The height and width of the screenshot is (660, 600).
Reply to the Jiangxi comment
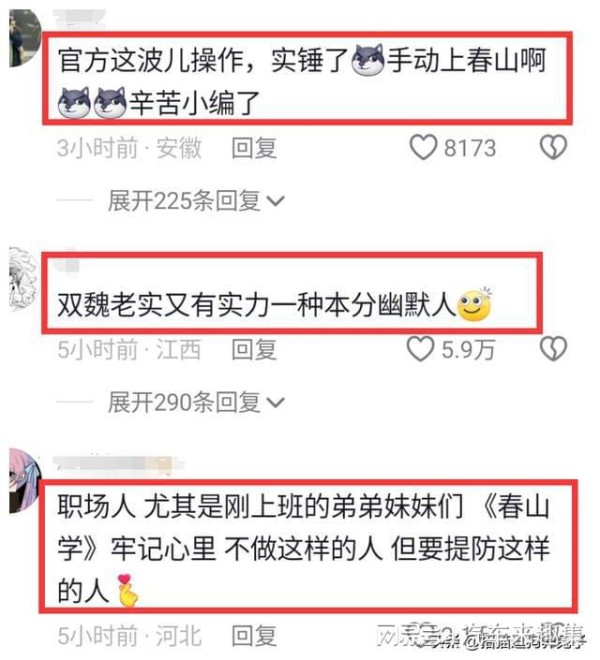coord(254,350)
